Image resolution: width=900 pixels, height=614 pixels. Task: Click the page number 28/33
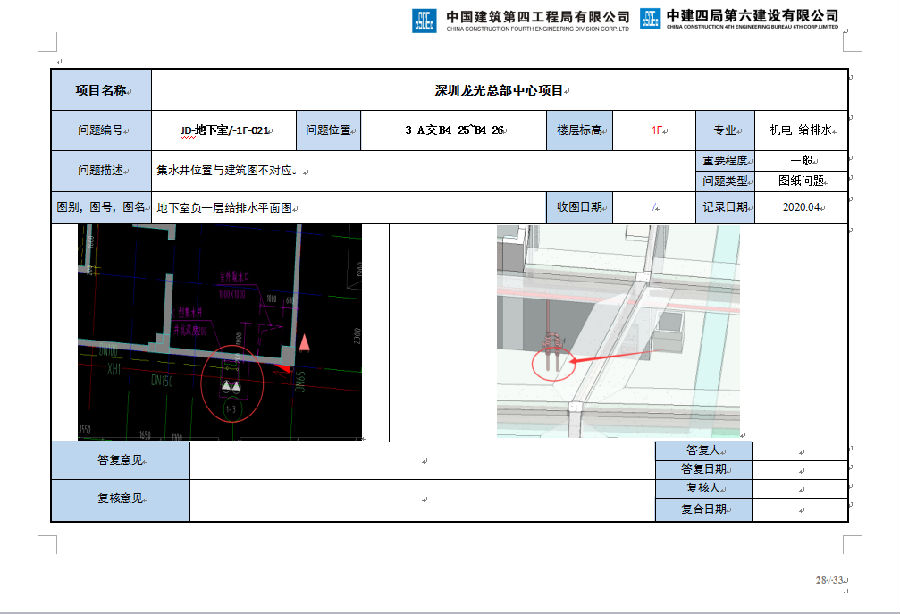click(x=830, y=580)
